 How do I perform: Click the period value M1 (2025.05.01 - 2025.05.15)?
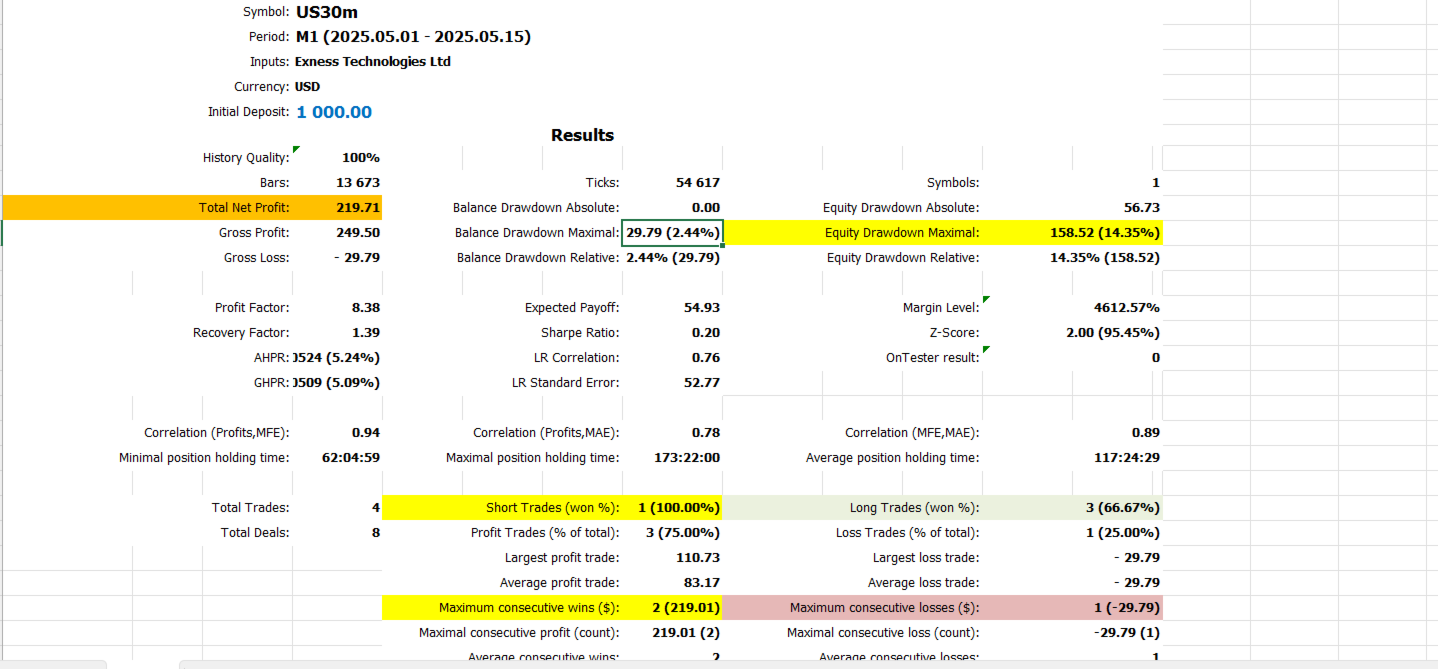[x=413, y=37]
